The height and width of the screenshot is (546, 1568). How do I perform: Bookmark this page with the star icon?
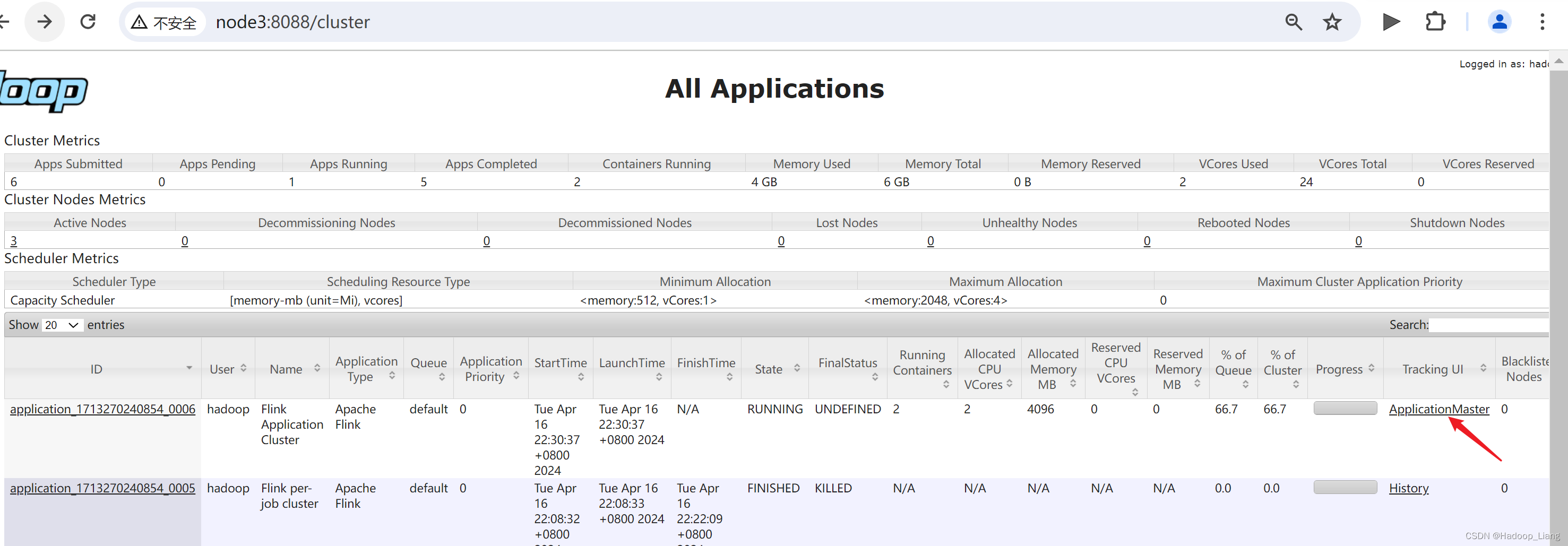(1332, 22)
